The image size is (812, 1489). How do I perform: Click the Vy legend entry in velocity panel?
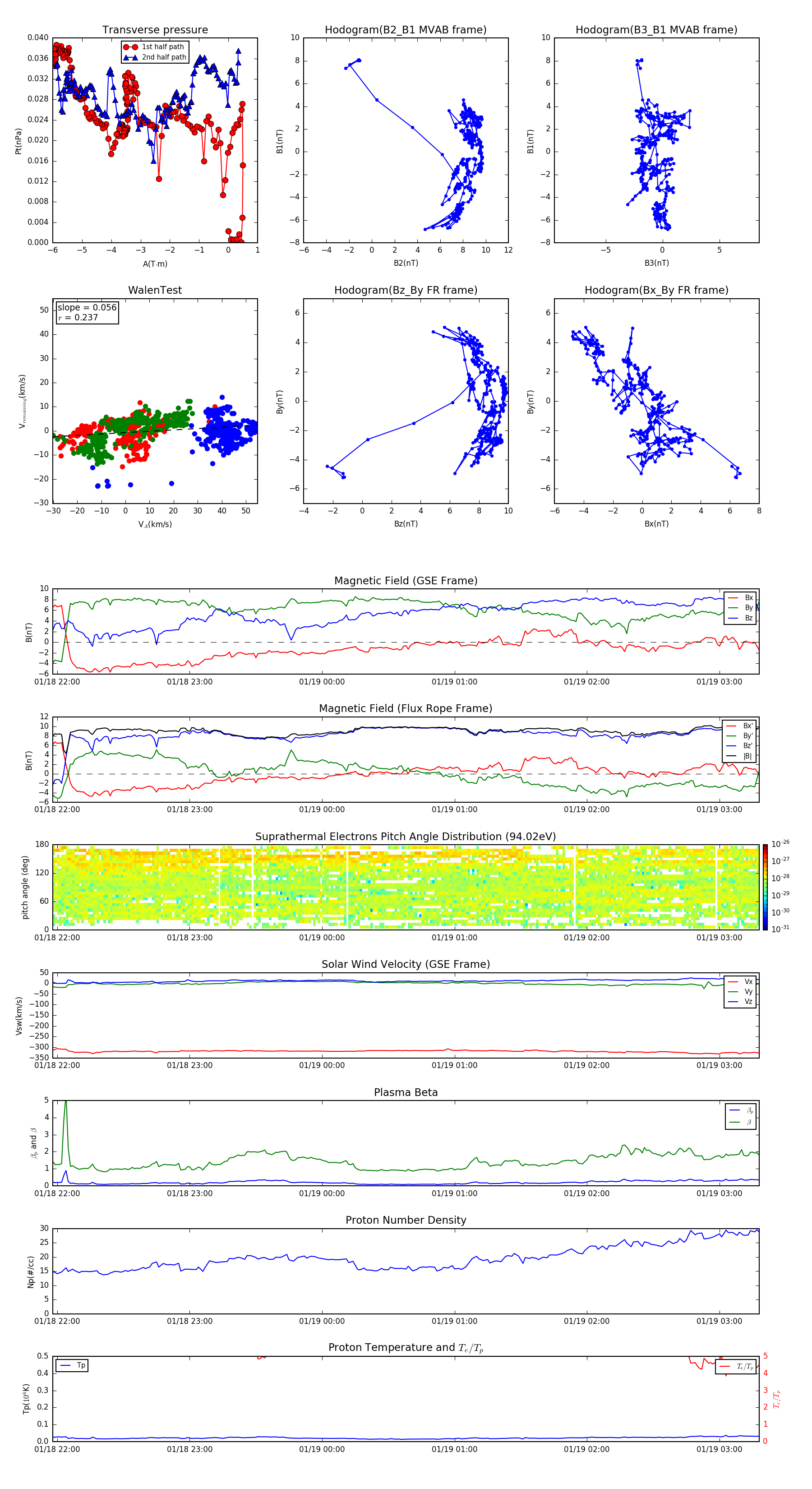click(740, 992)
